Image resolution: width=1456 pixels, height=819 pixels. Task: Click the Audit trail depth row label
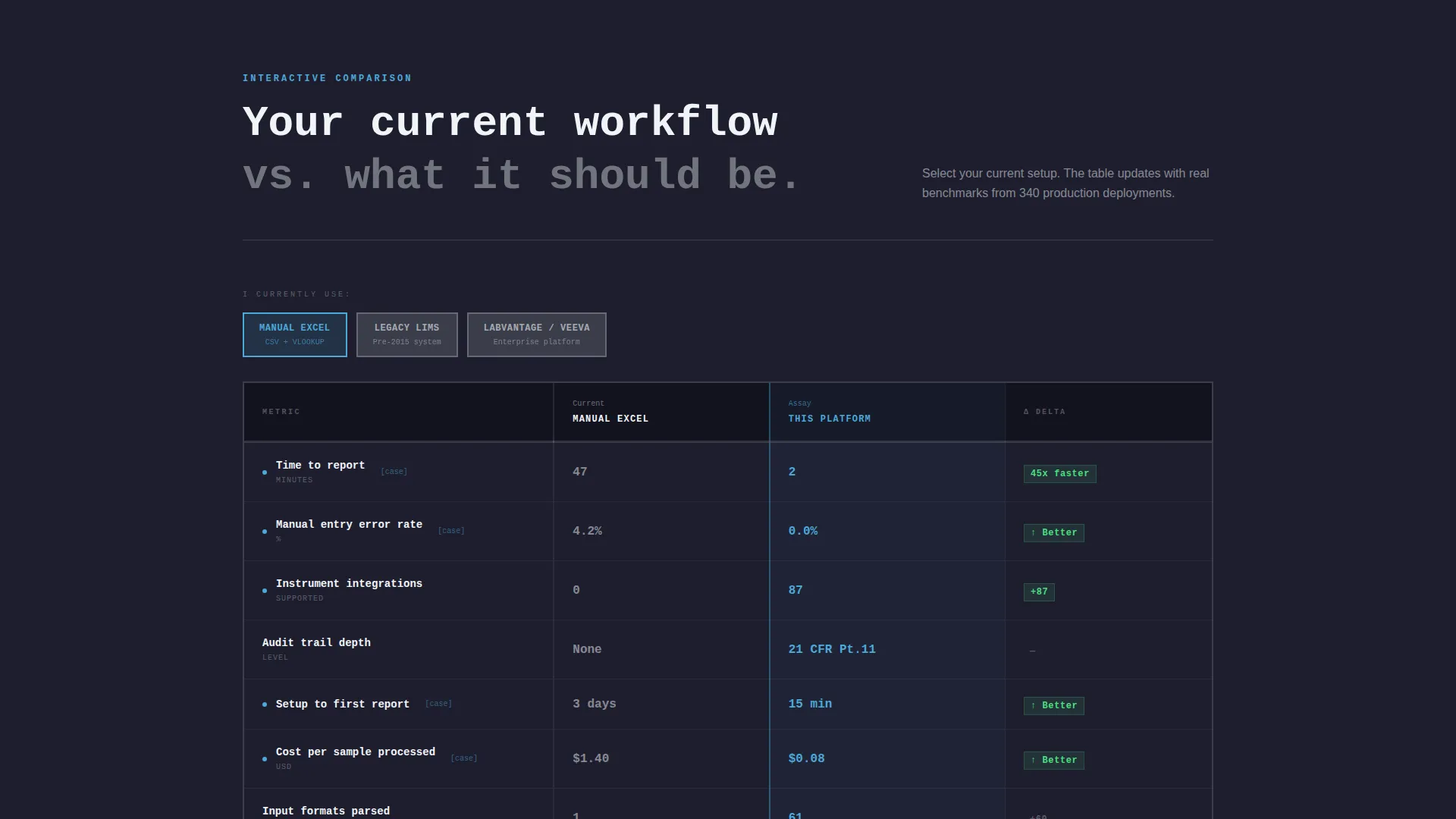coord(316,642)
